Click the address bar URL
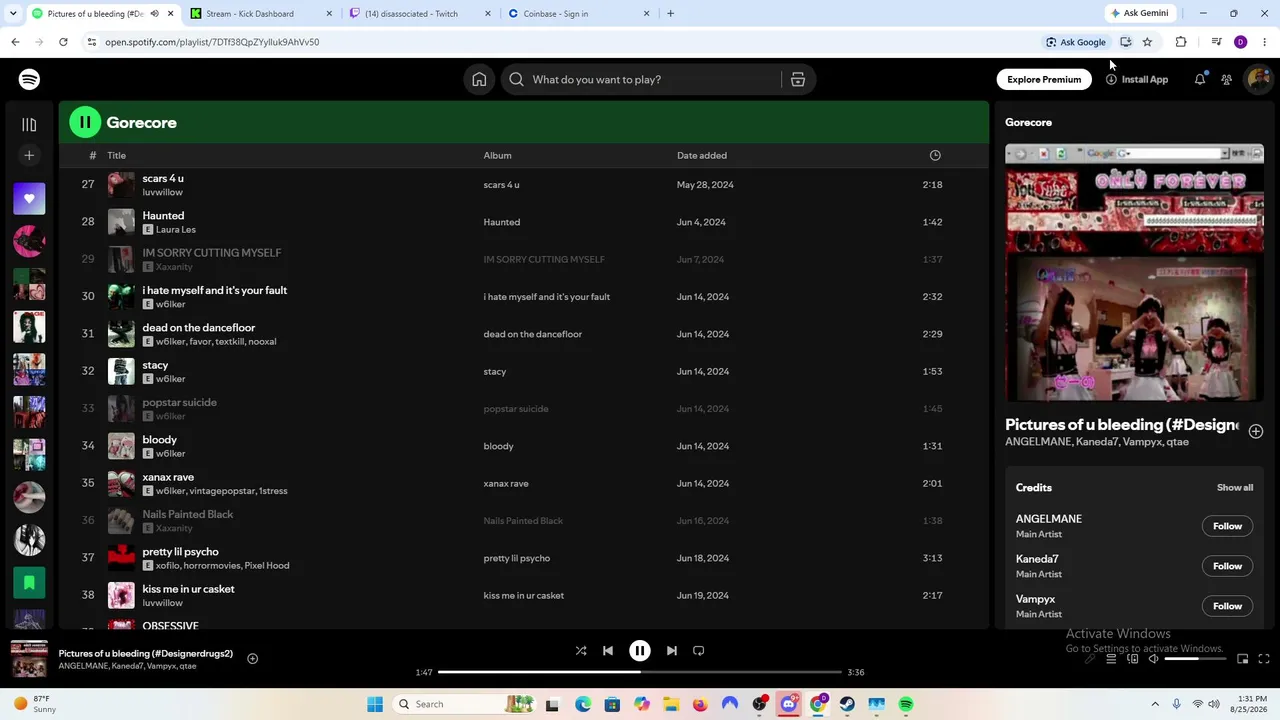 (x=212, y=42)
